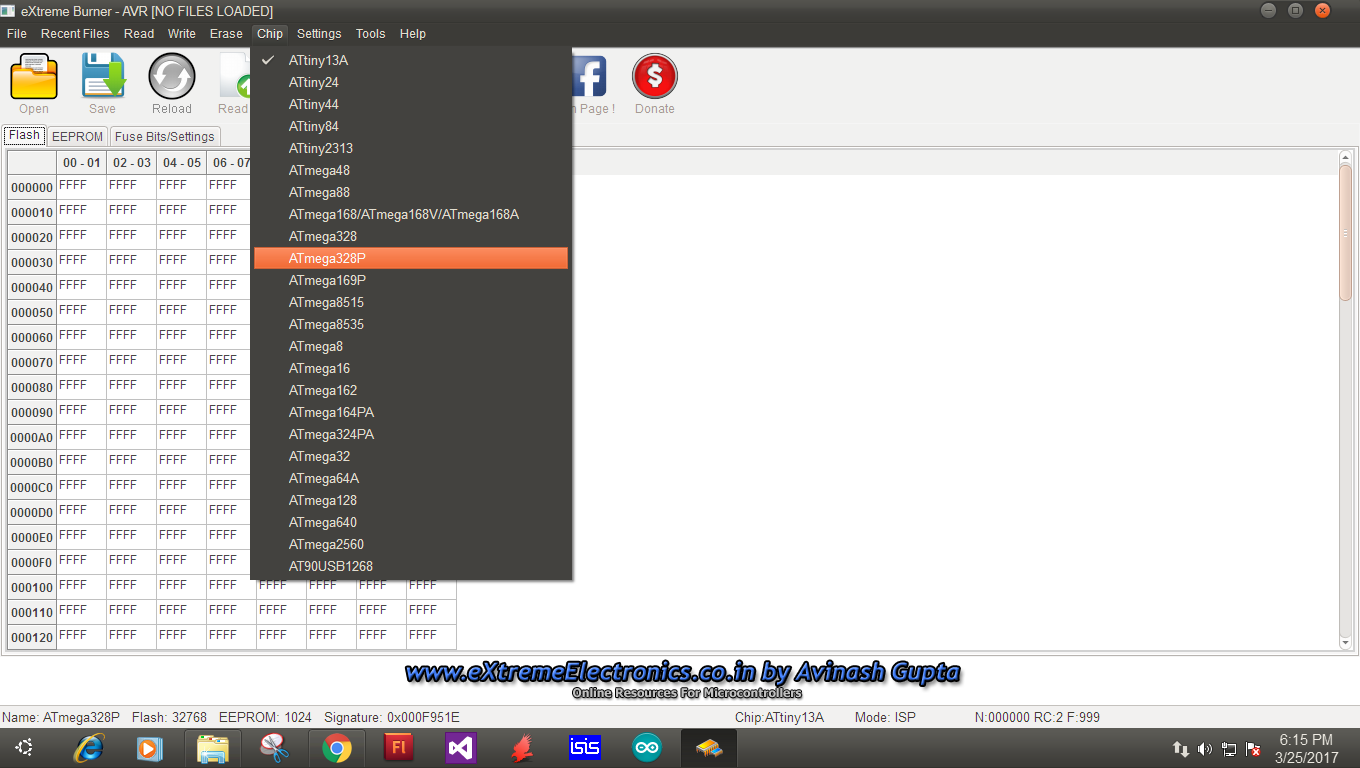Click the vertical scrollbar thumb
Image resolution: width=1360 pixels, height=768 pixels.
pos(1345,233)
